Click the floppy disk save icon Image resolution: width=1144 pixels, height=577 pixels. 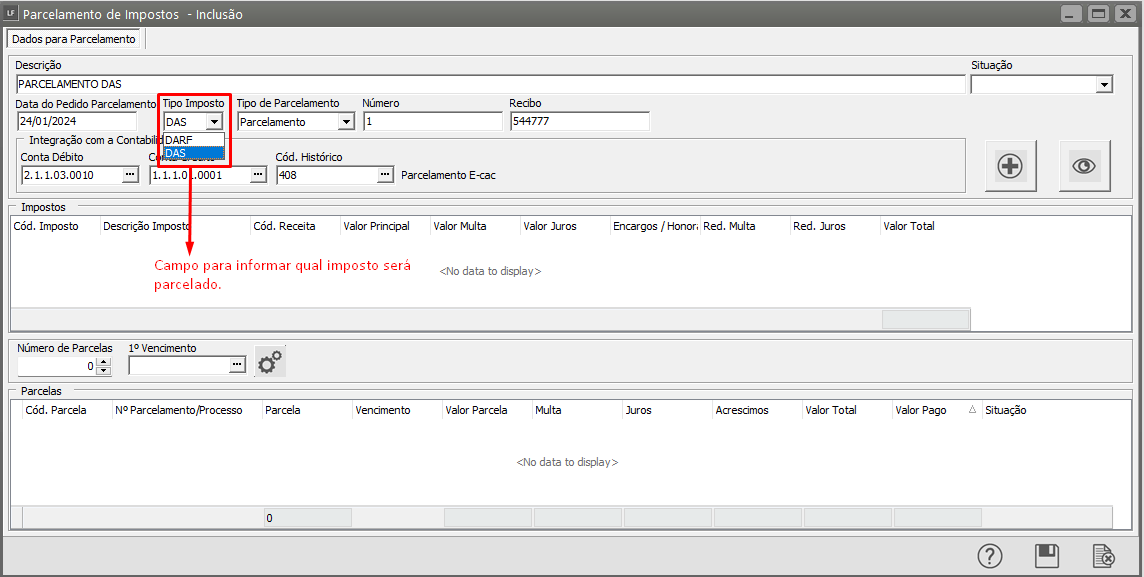pos(1046,556)
